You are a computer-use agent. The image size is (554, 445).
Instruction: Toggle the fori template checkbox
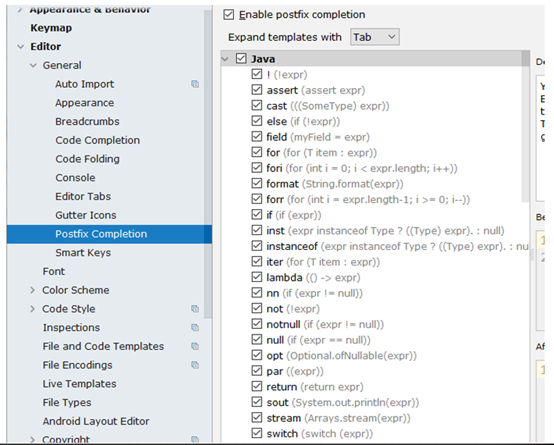tap(257, 168)
